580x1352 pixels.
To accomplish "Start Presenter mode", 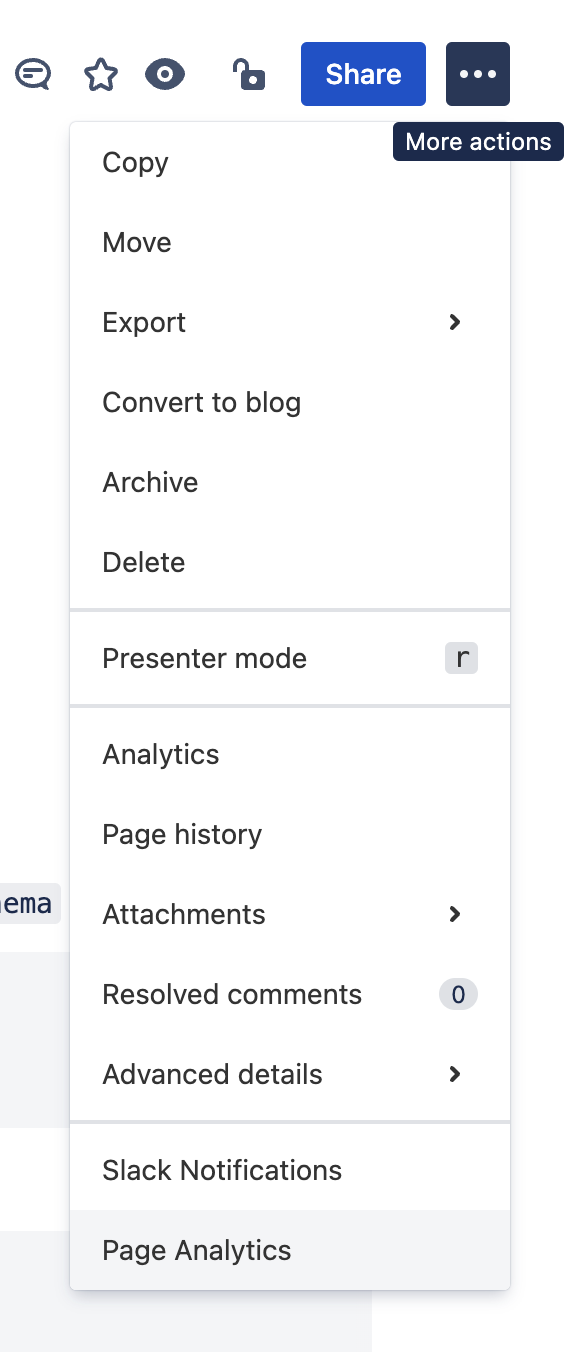I will pyautogui.click(x=290, y=658).
